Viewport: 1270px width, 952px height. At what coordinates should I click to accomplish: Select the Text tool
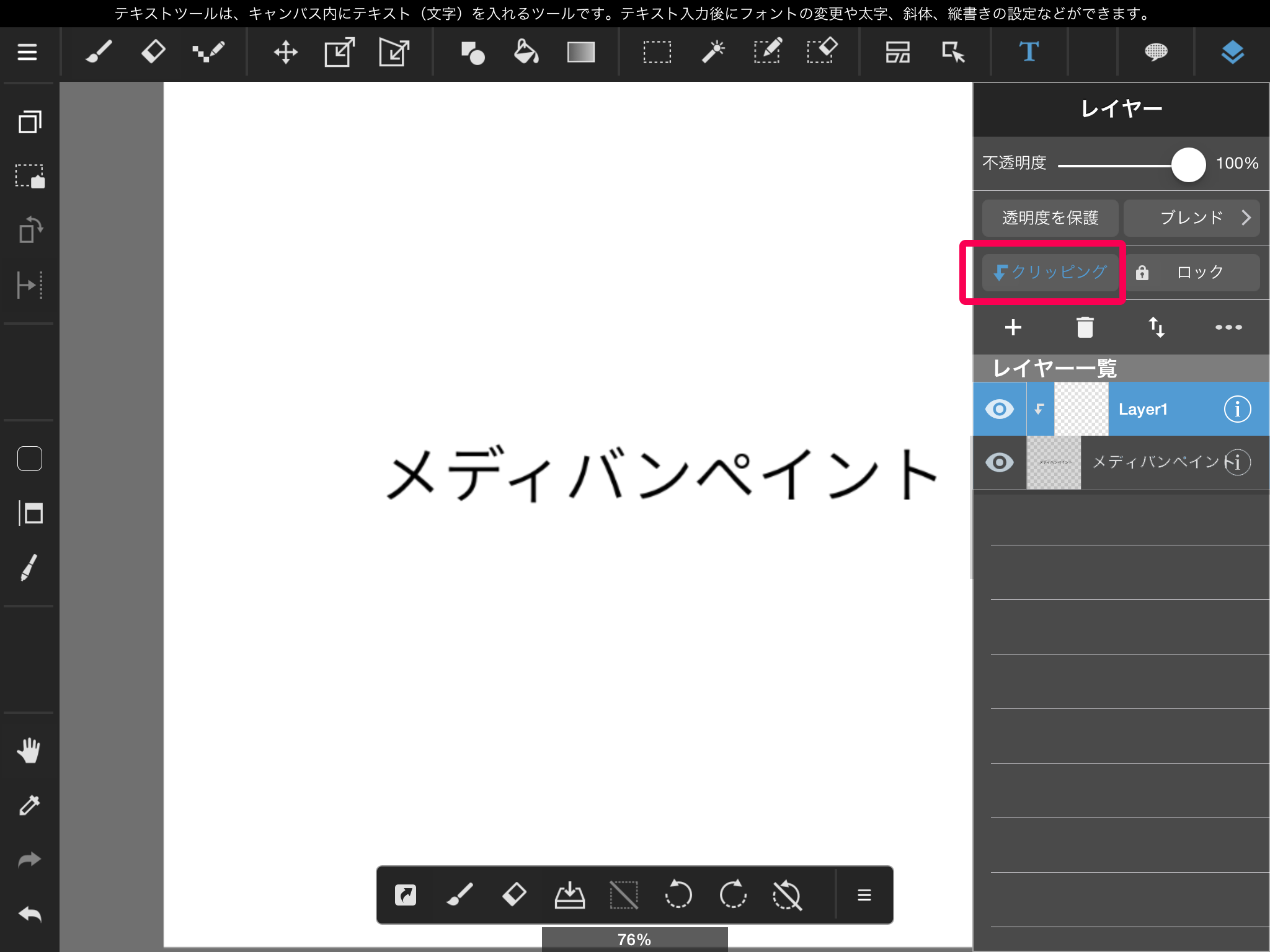(1029, 53)
